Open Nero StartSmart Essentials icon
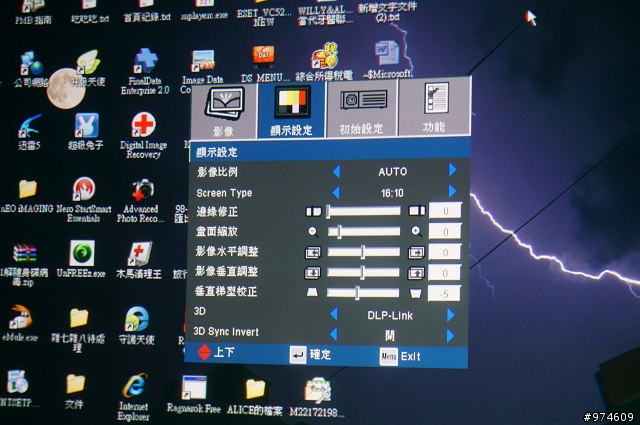The image size is (640, 425). click(x=84, y=200)
